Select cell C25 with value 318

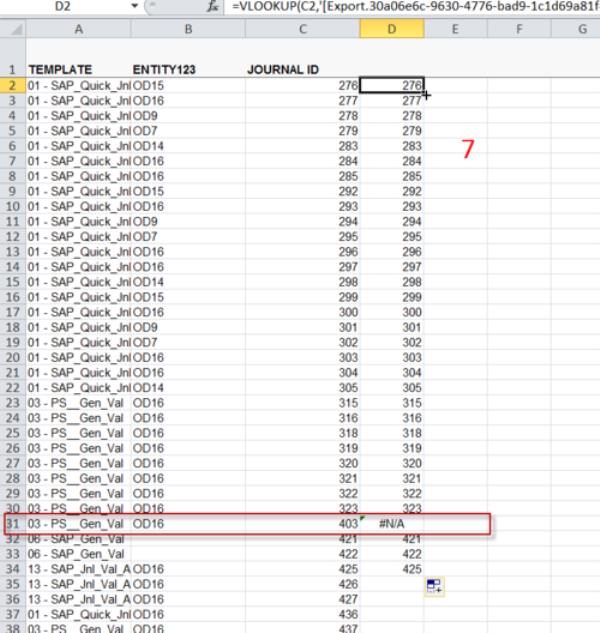(x=302, y=433)
